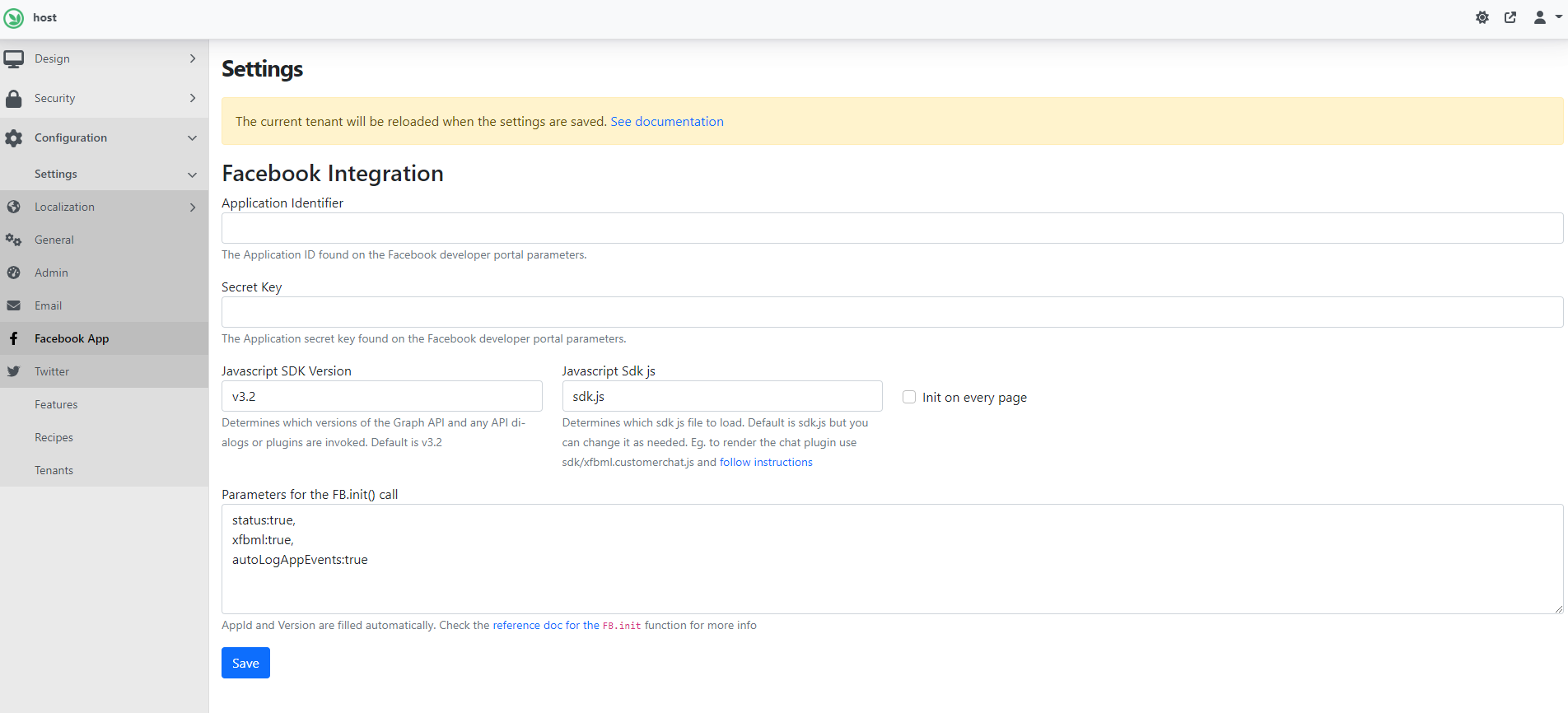Click the Email envelope icon
Screen dimensions: 1568x713
point(13,305)
